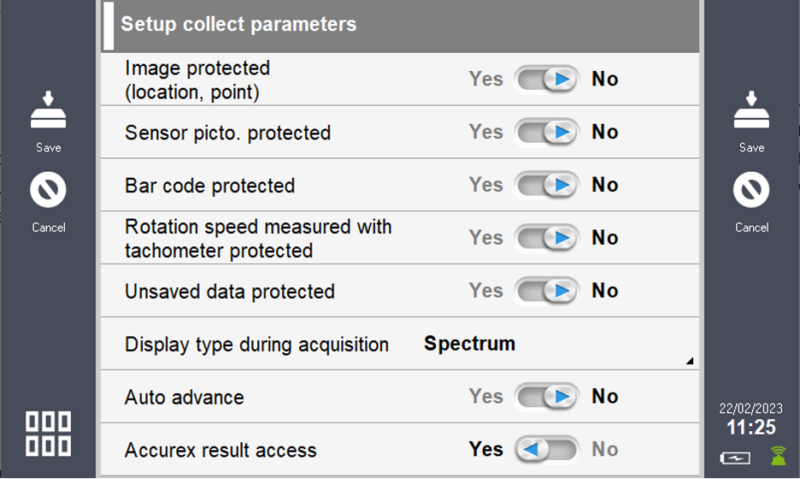
Task: Toggle Unsaved data protected switch
Action: (x=546, y=291)
